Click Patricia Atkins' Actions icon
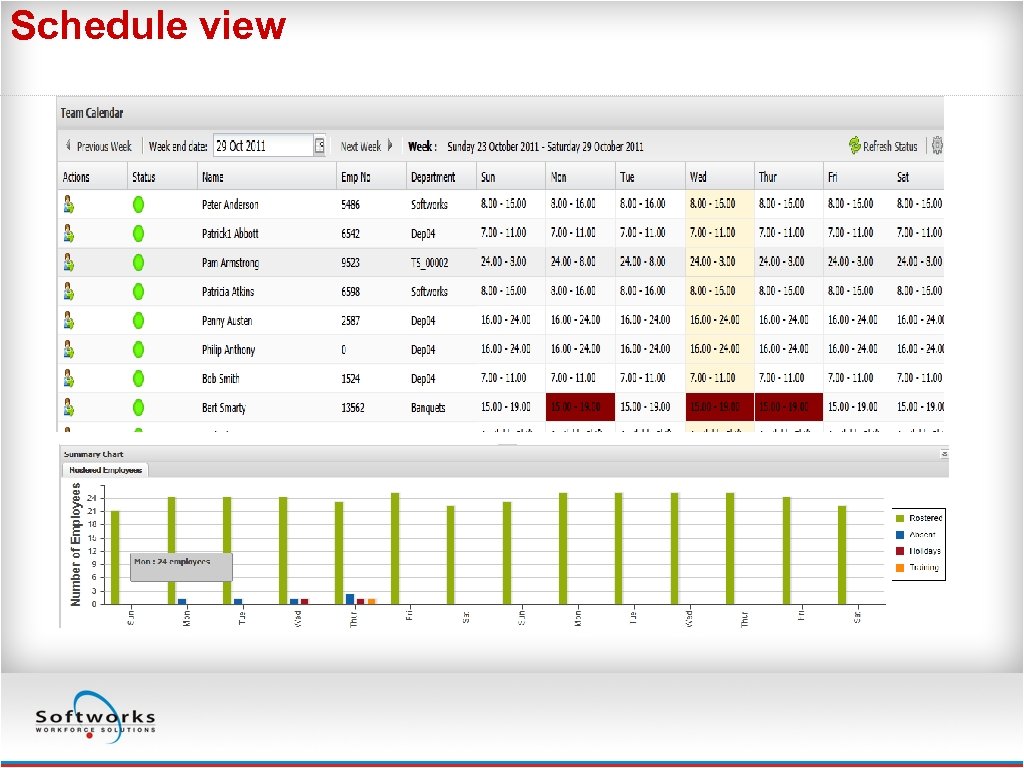The width and height of the screenshot is (1024, 768). coord(68,291)
